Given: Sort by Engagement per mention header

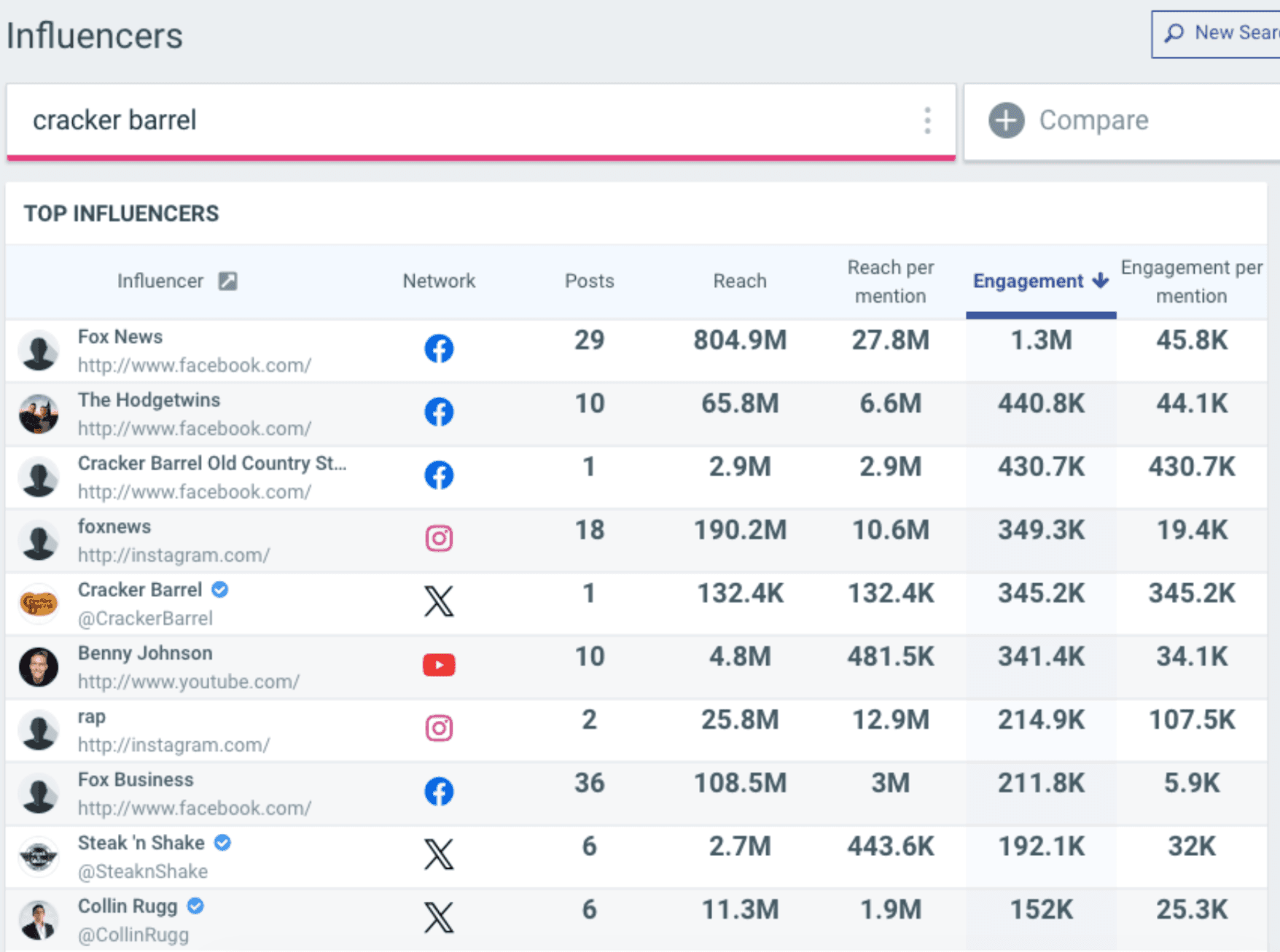Looking at the screenshot, I should (1191, 281).
